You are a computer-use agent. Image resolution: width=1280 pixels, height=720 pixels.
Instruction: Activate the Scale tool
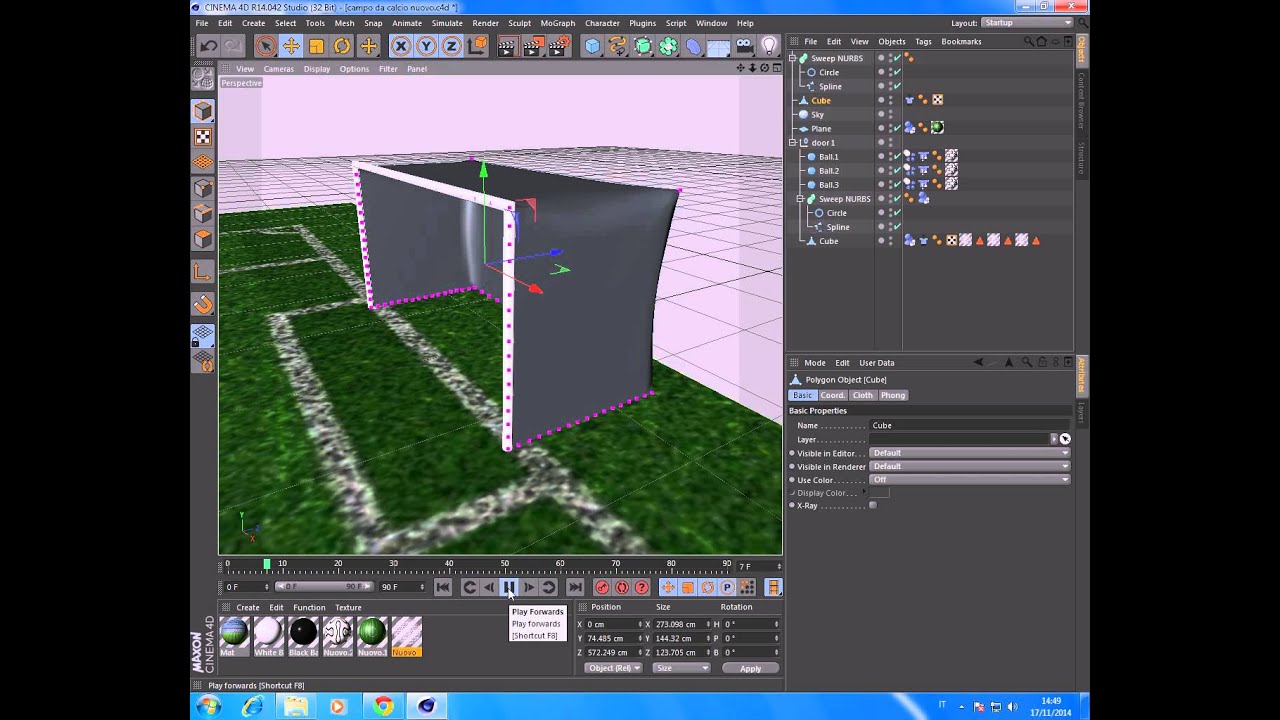317,45
